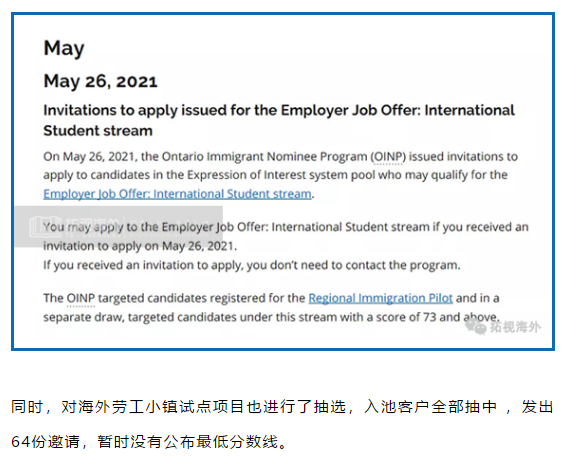
Task: Open the Employer Job Offer: International Student stream link
Action: pyautogui.click(x=177, y=194)
